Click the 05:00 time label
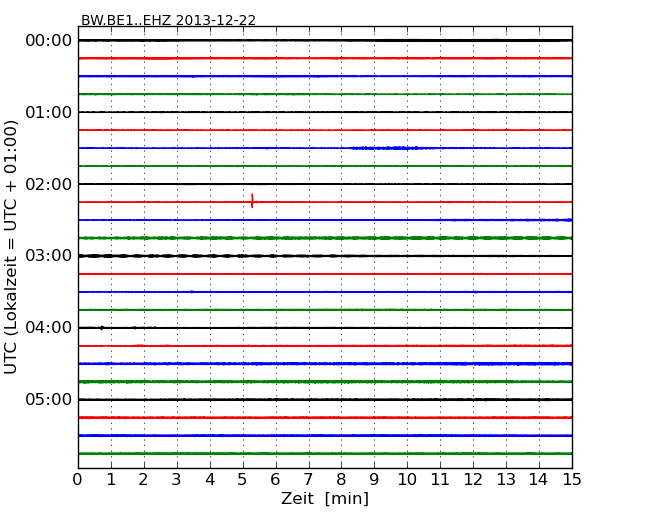Viewport: 650px width, 520px height. pyautogui.click(x=49, y=399)
